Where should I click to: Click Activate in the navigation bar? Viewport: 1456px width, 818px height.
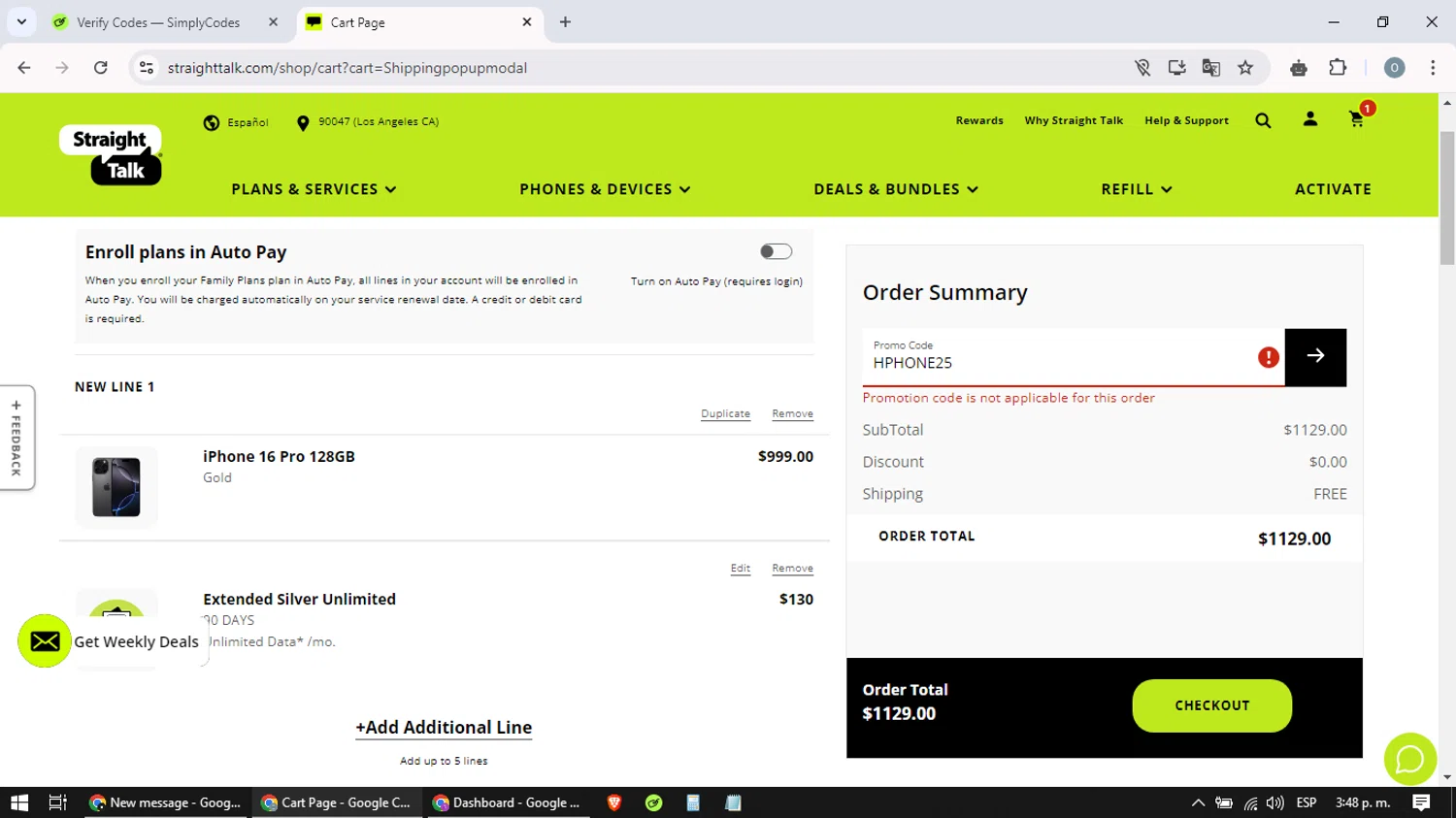(x=1333, y=189)
